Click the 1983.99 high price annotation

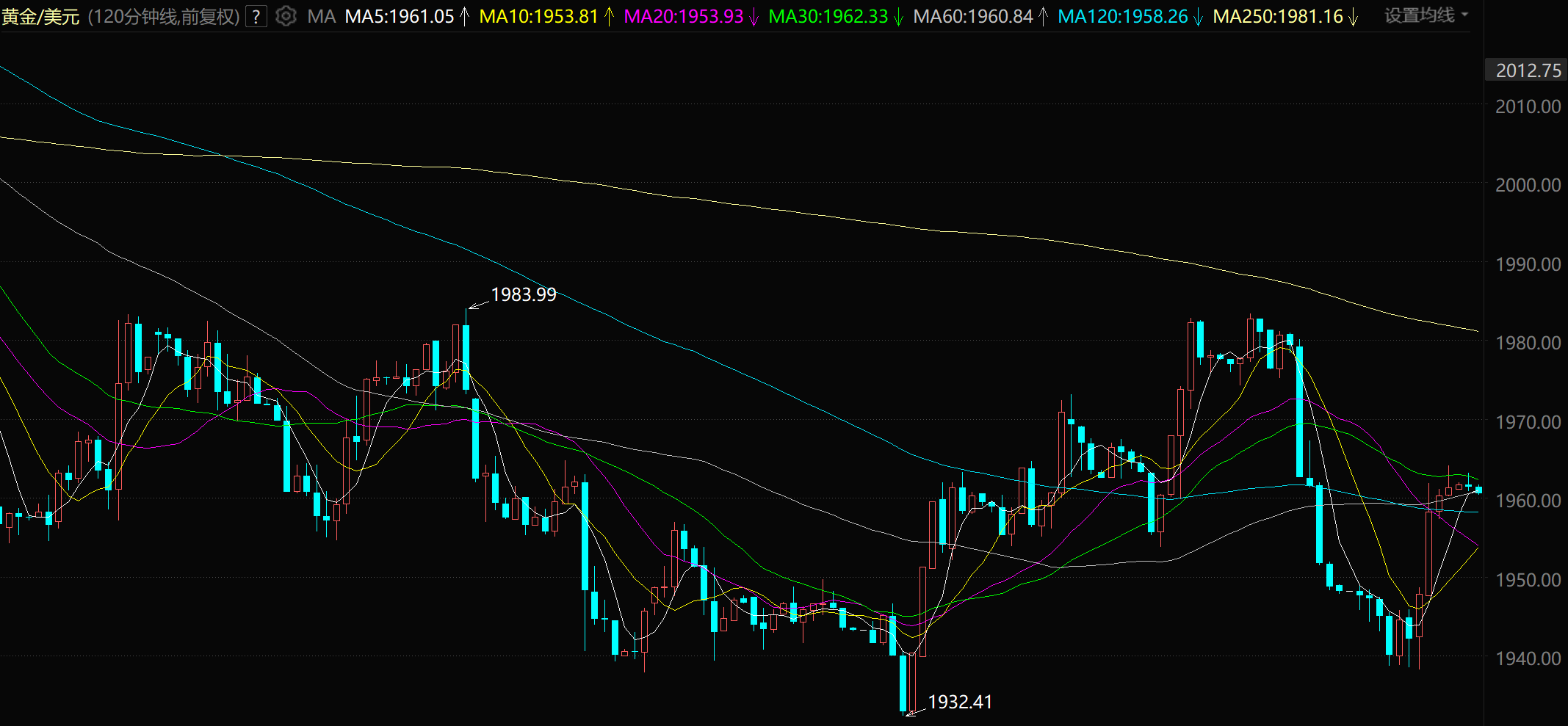(524, 294)
